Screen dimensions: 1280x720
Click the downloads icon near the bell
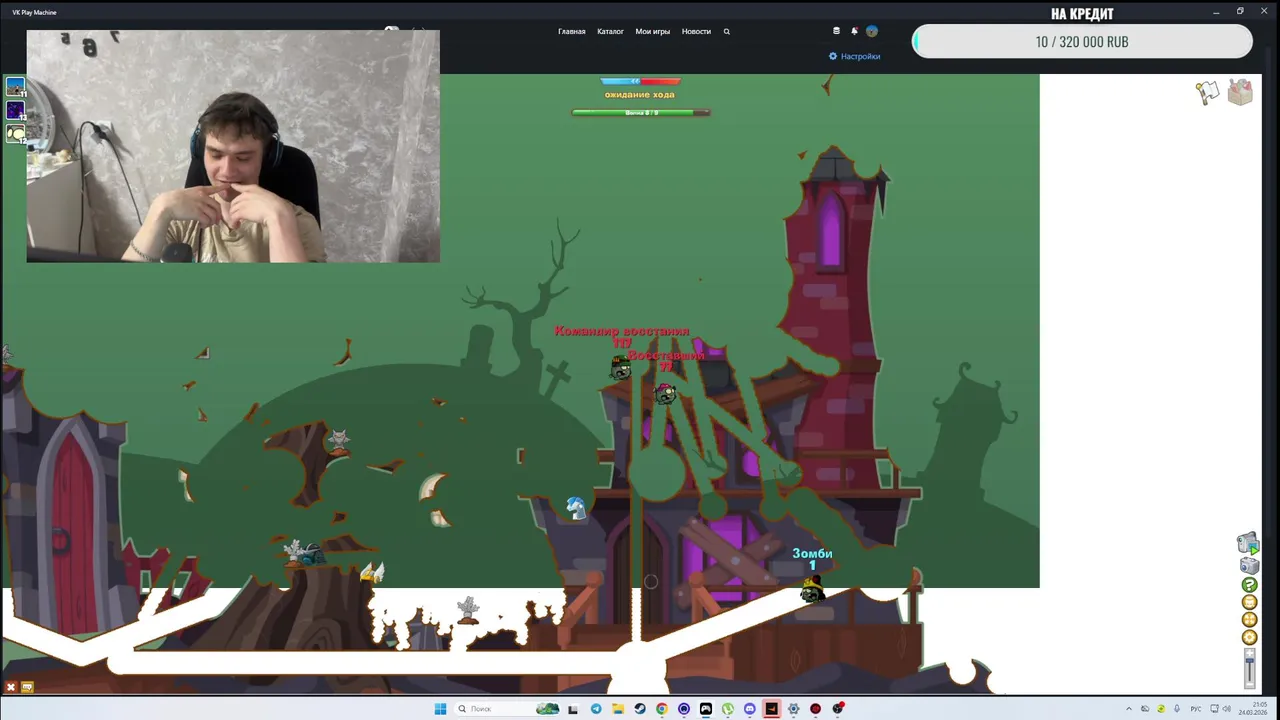pyautogui.click(x=836, y=31)
